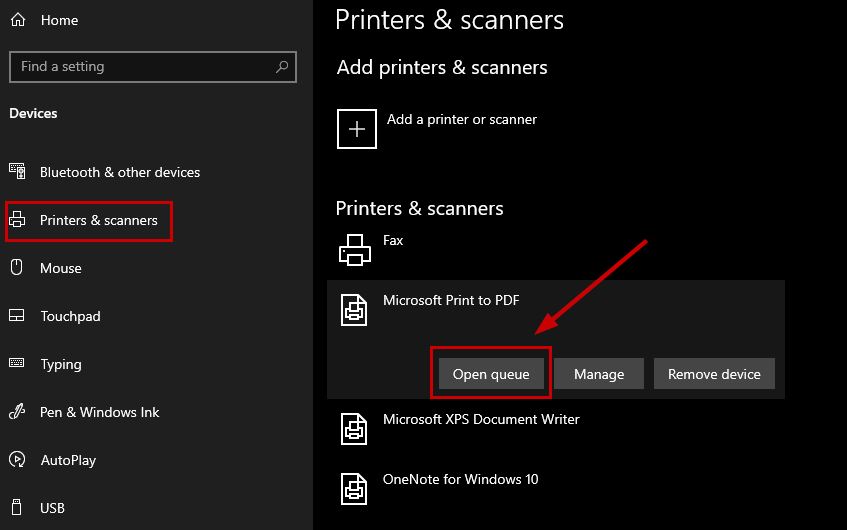The width and height of the screenshot is (847, 530).
Task: Go to Bluetooth & other devices
Action: pyautogui.click(x=119, y=172)
